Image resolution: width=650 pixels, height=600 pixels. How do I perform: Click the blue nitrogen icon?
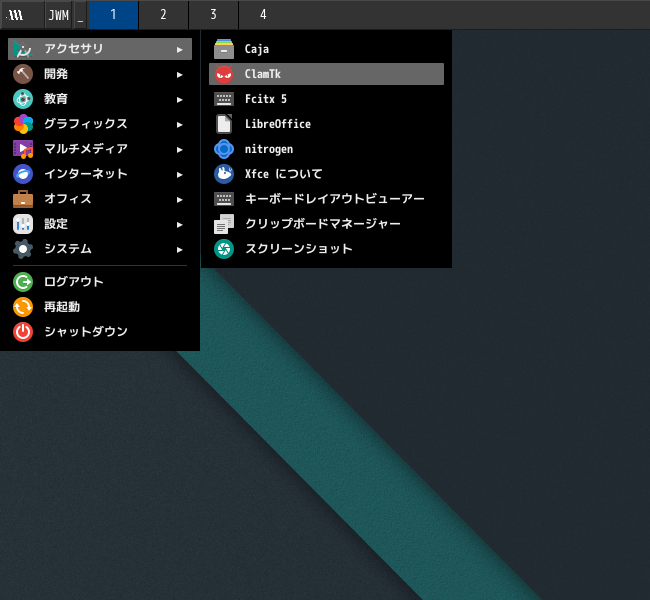click(x=224, y=149)
